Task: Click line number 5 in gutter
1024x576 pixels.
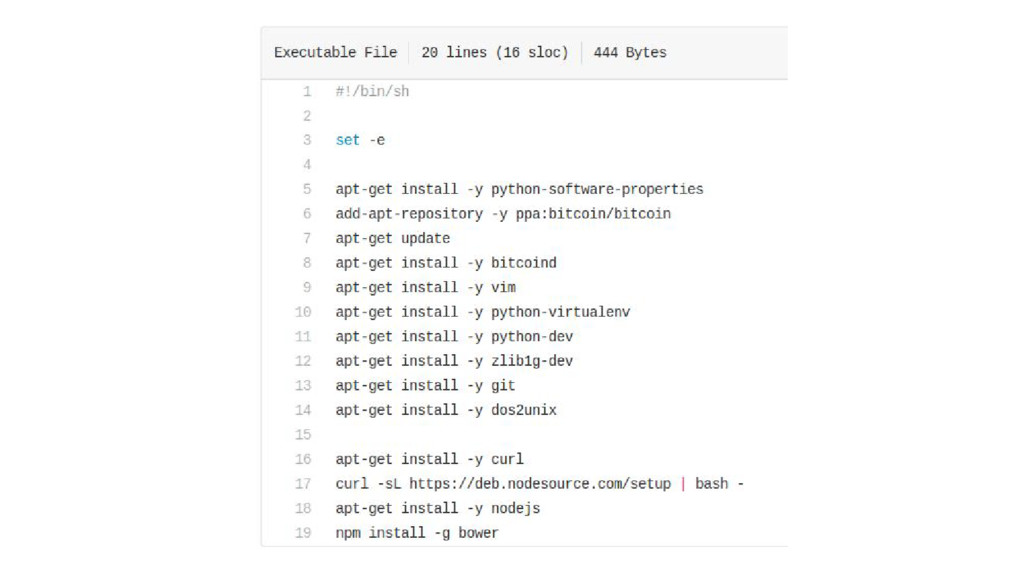Action: (x=307, y=189)
